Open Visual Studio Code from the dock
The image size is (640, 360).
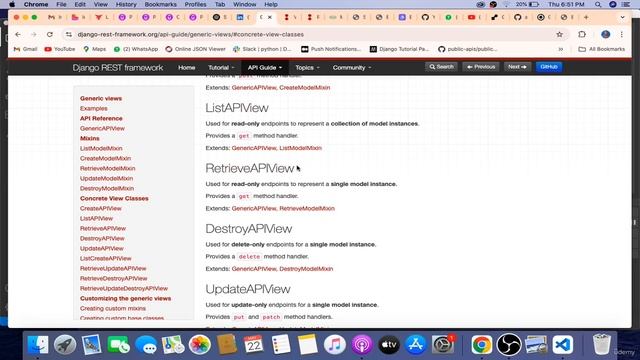(x=563, y=345)
